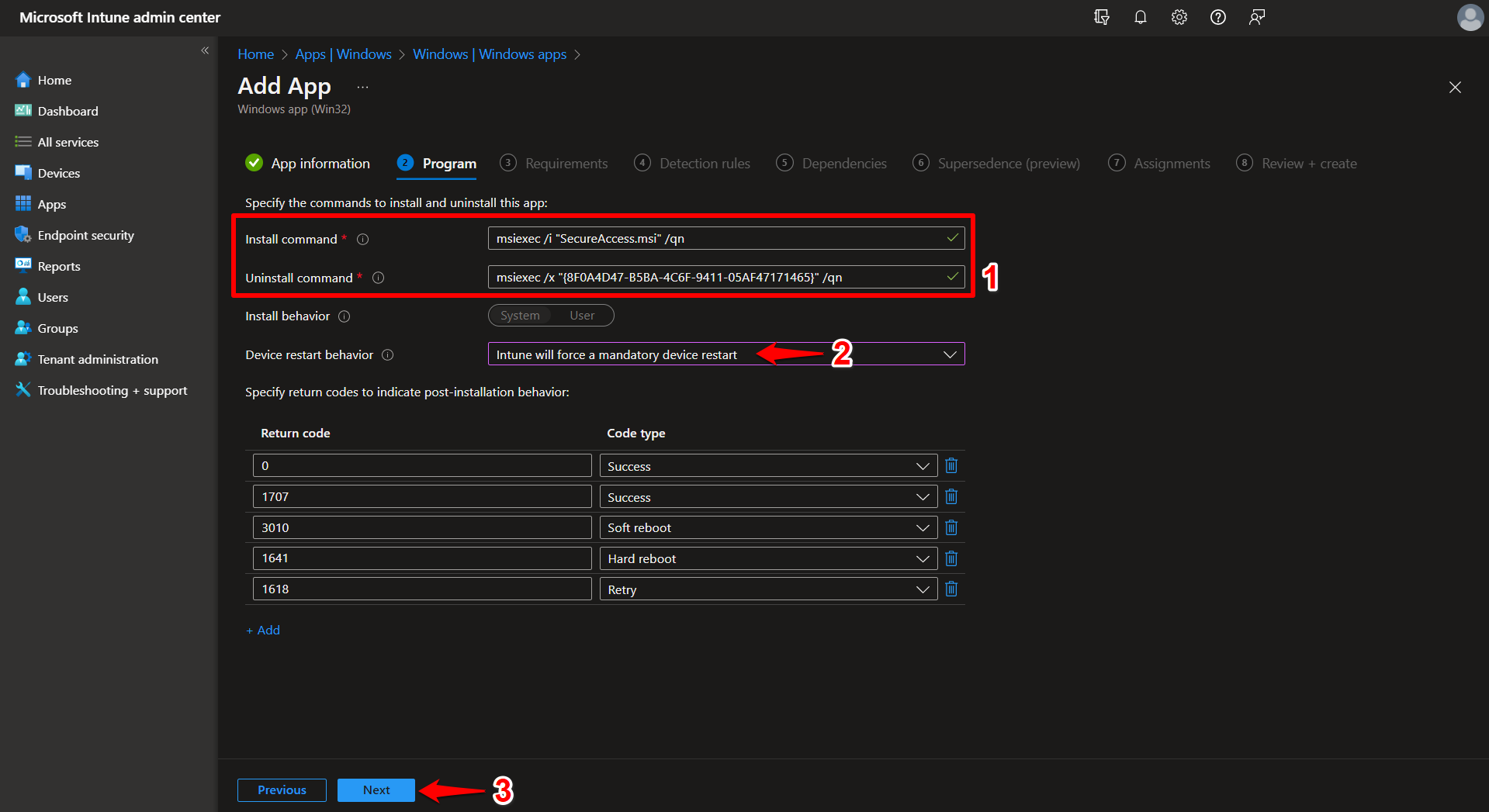Screen dimensions: 1489x812
Task: Open the notifications bell
Action: pyautogui.click(x=1140, y=16)
